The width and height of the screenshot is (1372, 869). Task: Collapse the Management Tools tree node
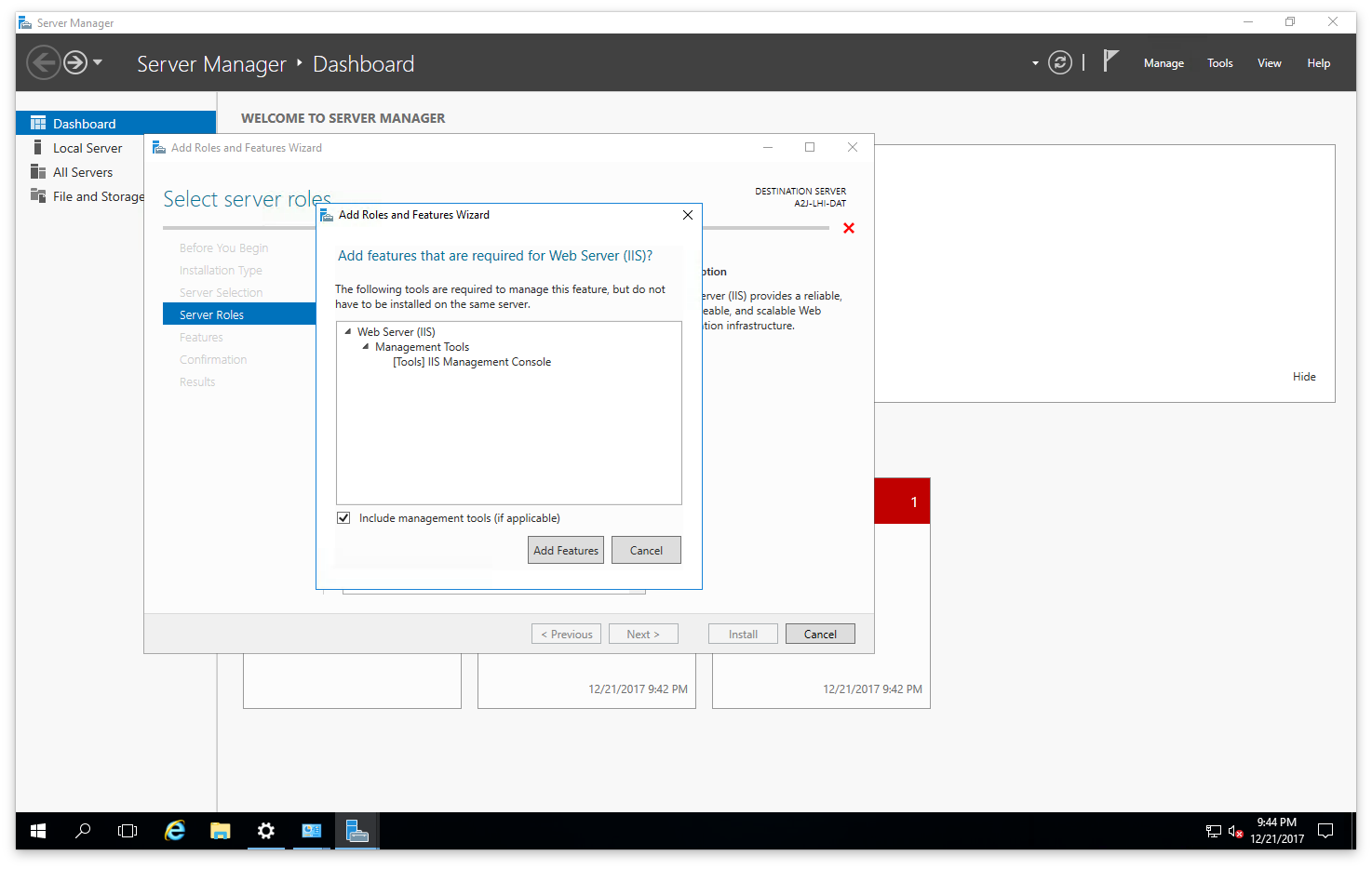click(366, 346)
